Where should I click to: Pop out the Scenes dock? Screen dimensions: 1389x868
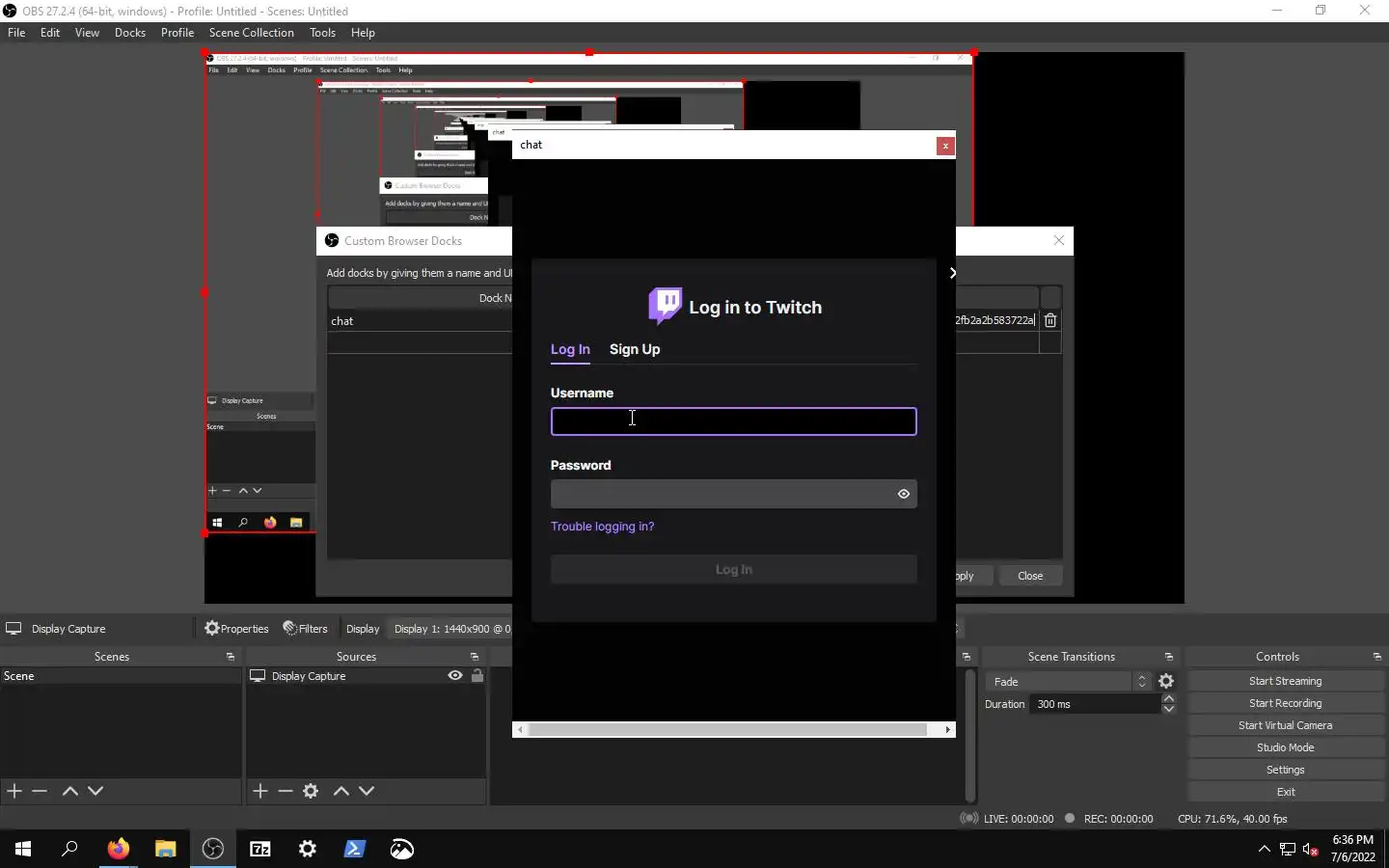[x=231, y=657]
